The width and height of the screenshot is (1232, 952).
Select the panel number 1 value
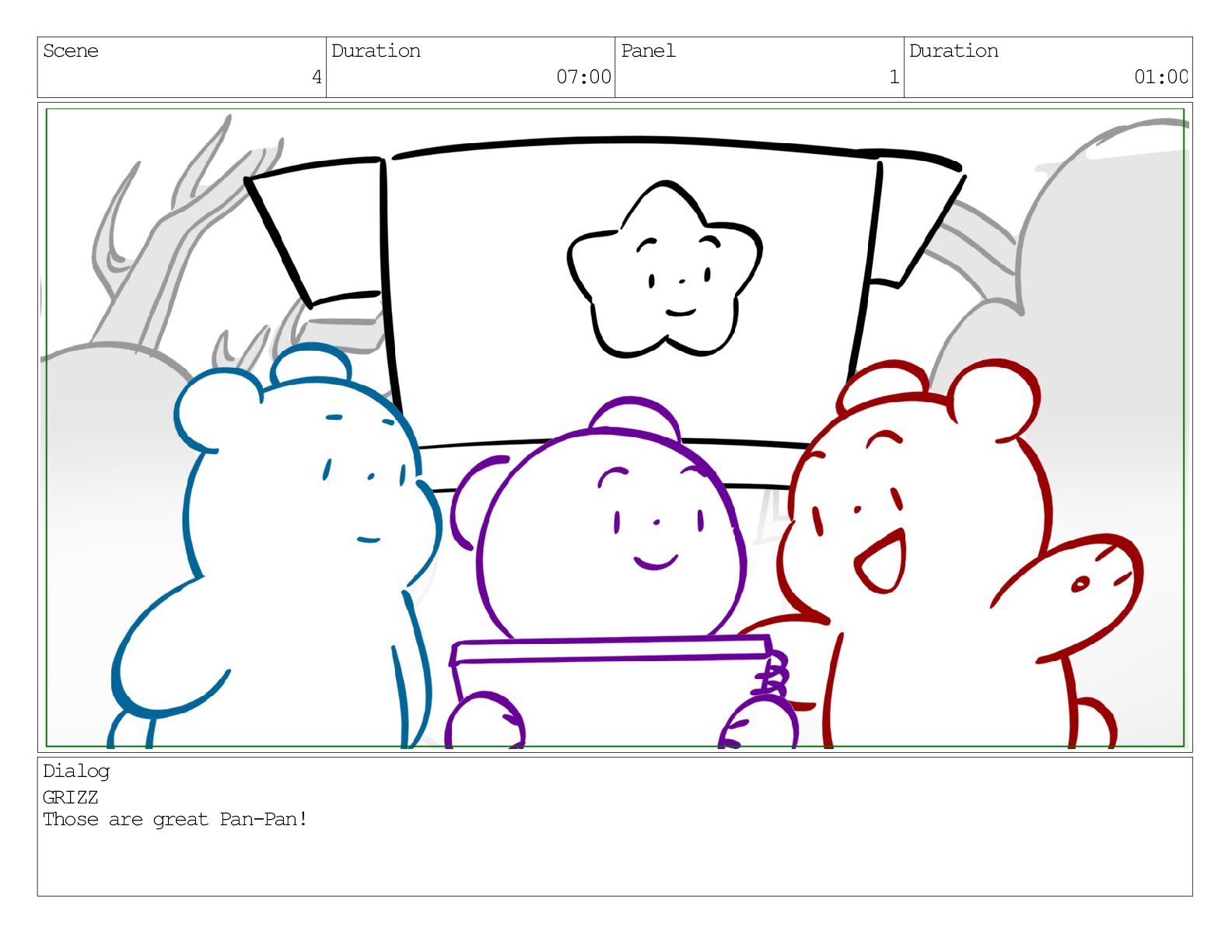pos(894,77)
